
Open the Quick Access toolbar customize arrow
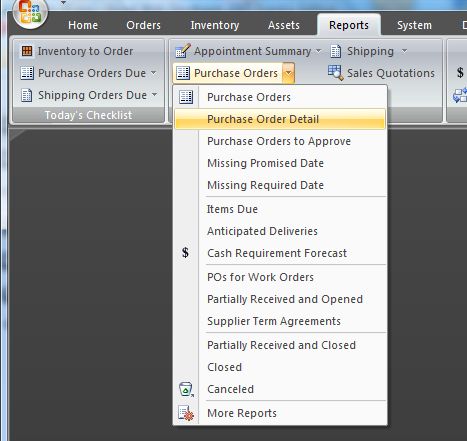coord(63,3)
